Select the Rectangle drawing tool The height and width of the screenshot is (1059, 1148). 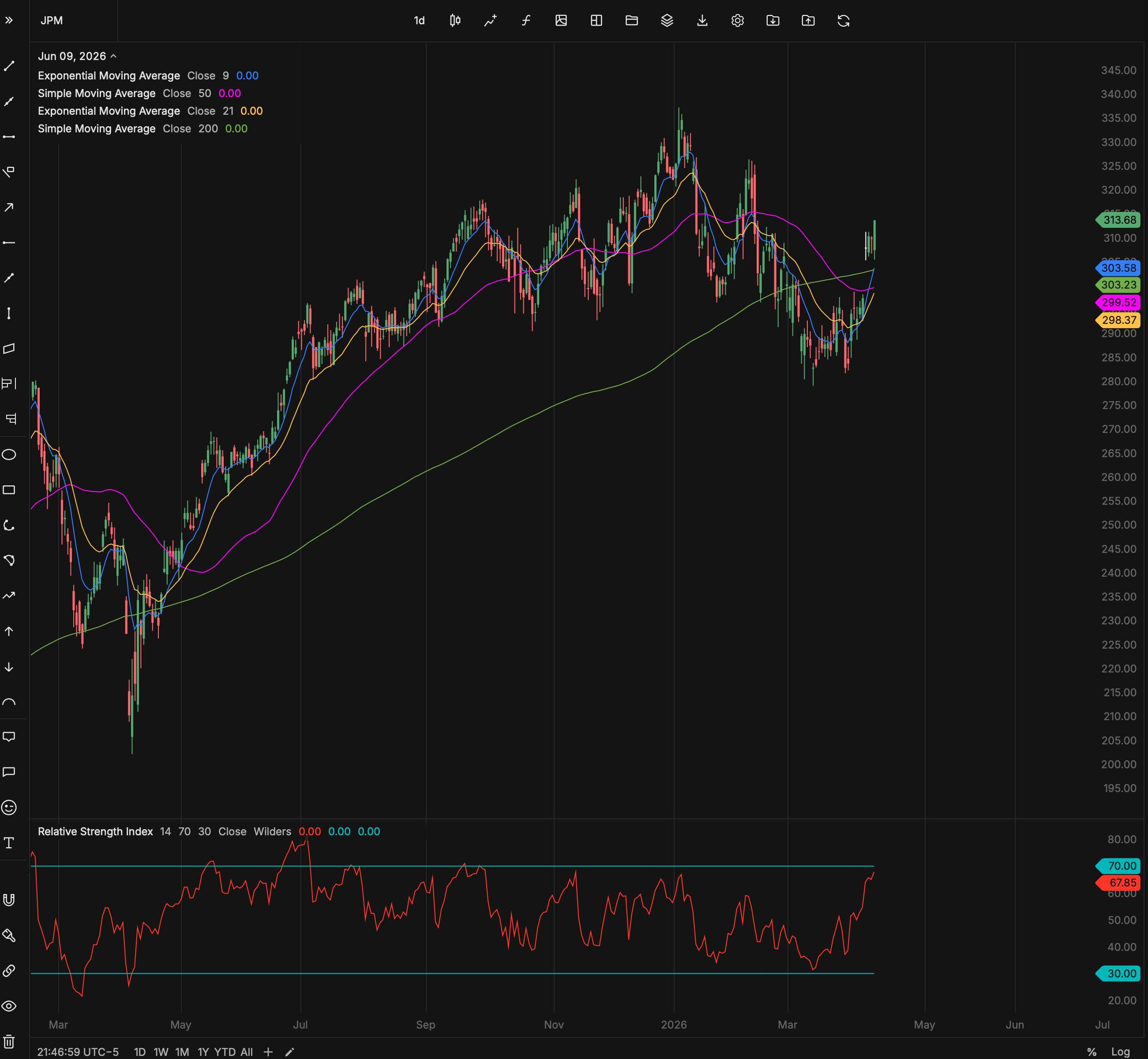point(8,490)
